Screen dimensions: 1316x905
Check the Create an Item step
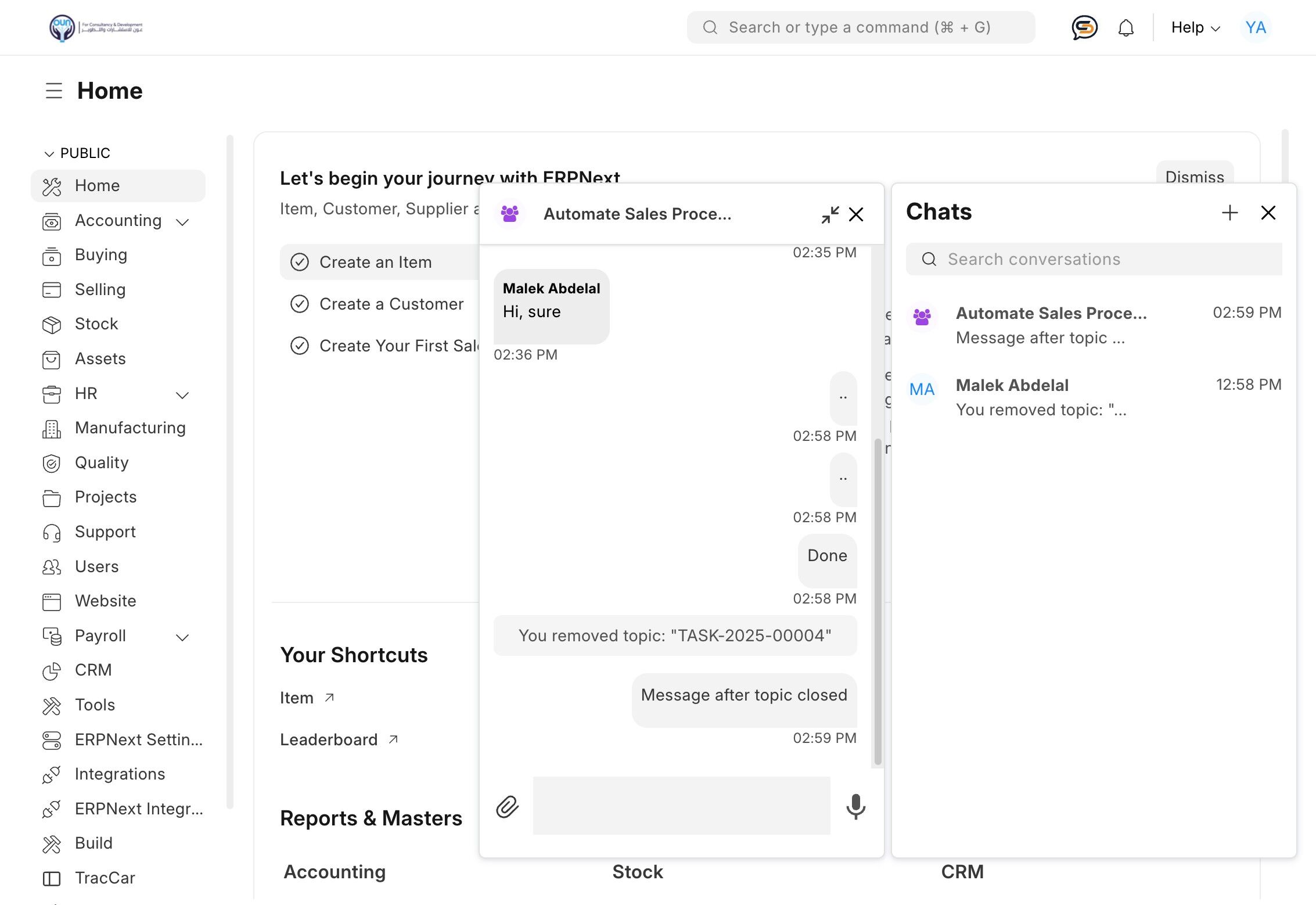coord(300,262)
